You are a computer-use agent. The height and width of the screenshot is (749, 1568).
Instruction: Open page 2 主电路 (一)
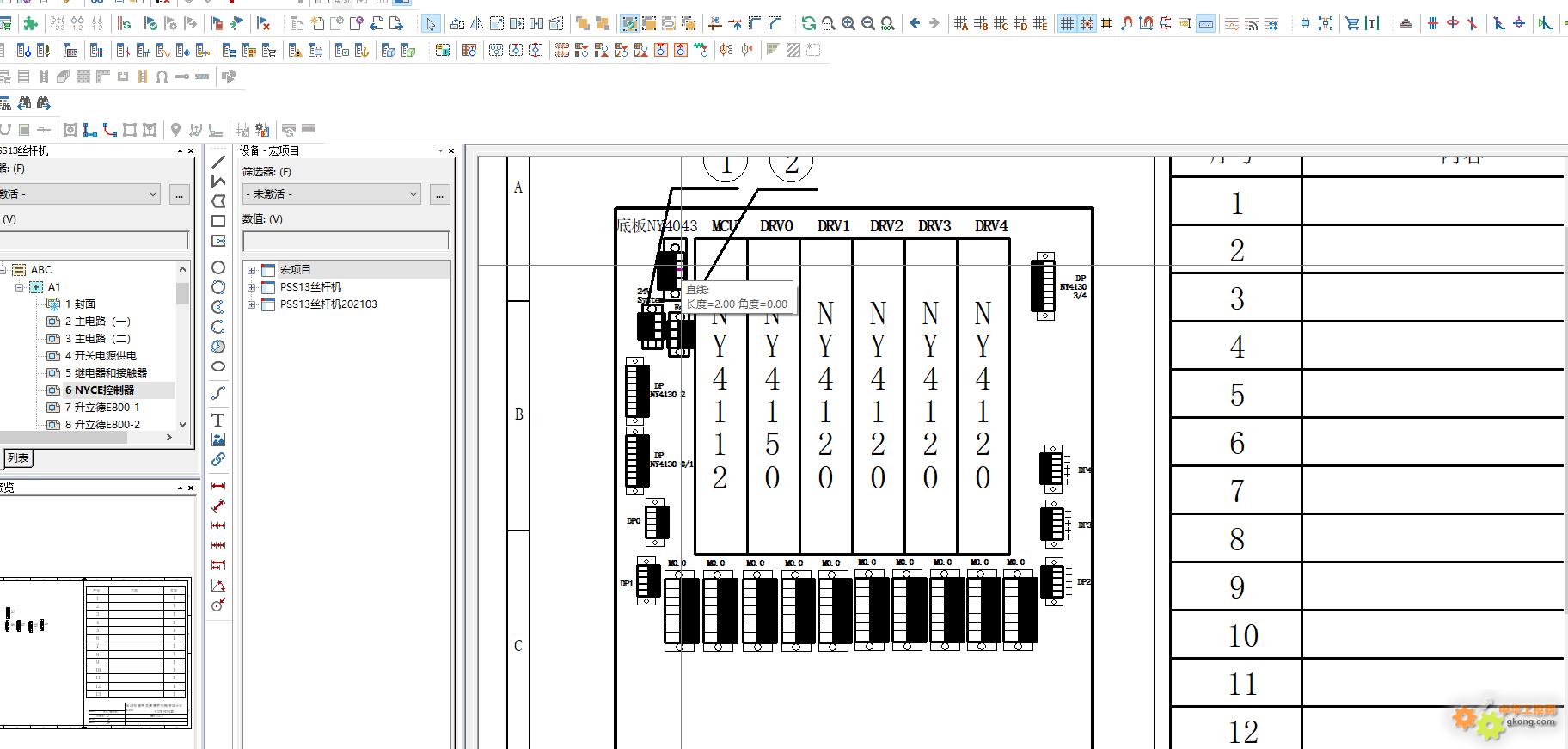point(98,322)
